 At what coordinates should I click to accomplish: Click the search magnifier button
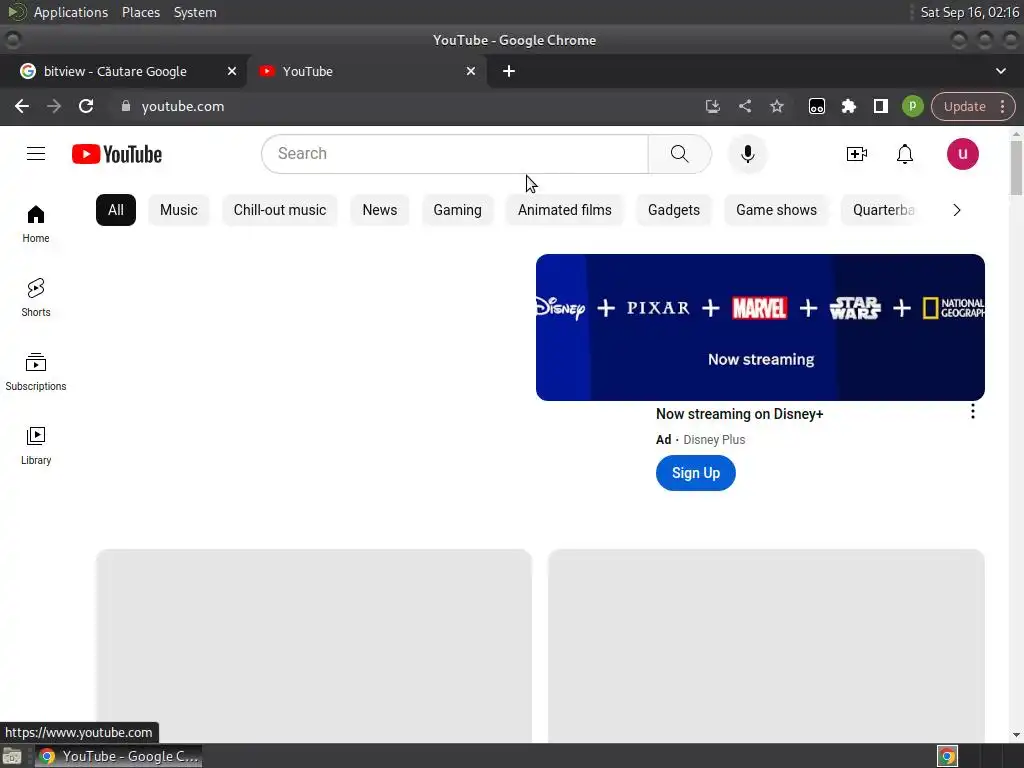679,154
